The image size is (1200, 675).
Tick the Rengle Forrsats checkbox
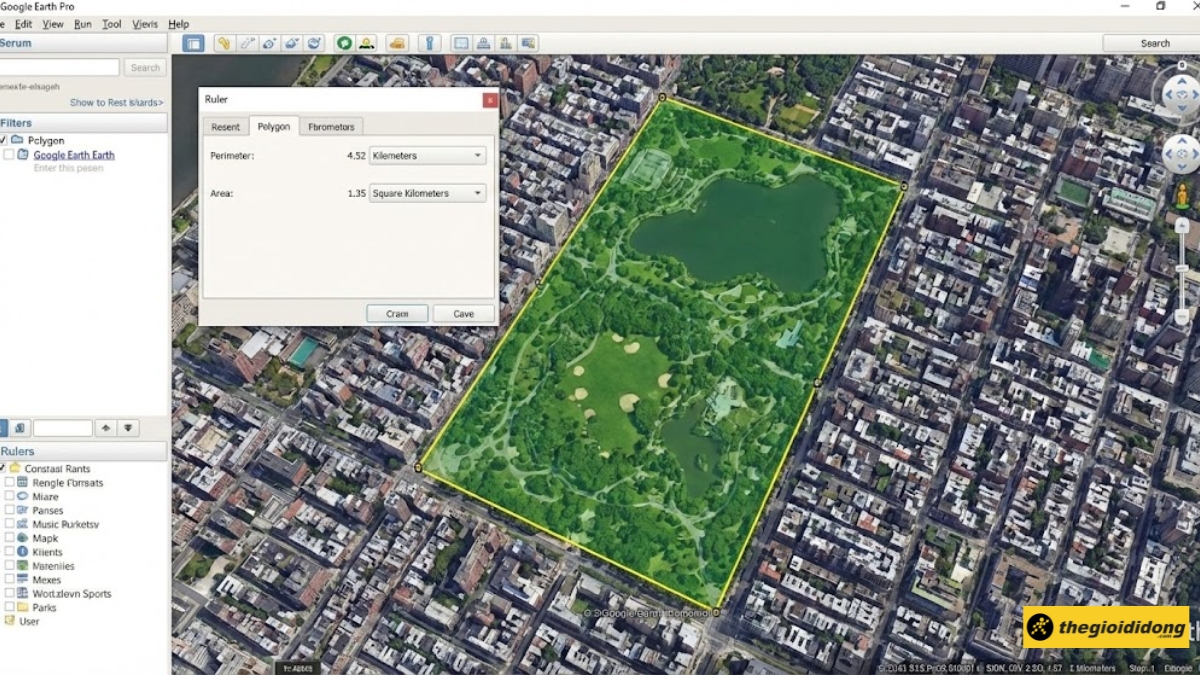tap(9, 483)
